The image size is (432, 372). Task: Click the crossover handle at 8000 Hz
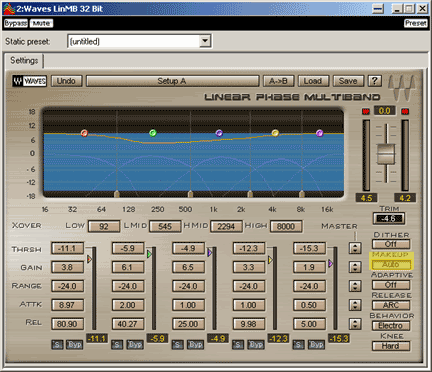[302, 194]
